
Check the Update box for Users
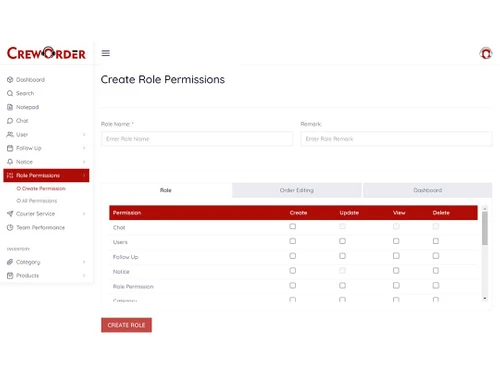[342, 241]
